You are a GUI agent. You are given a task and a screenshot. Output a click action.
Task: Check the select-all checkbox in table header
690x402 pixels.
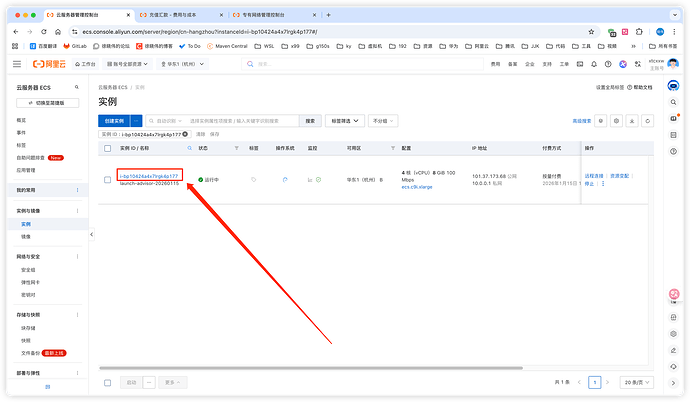click(x=108, y=148)
